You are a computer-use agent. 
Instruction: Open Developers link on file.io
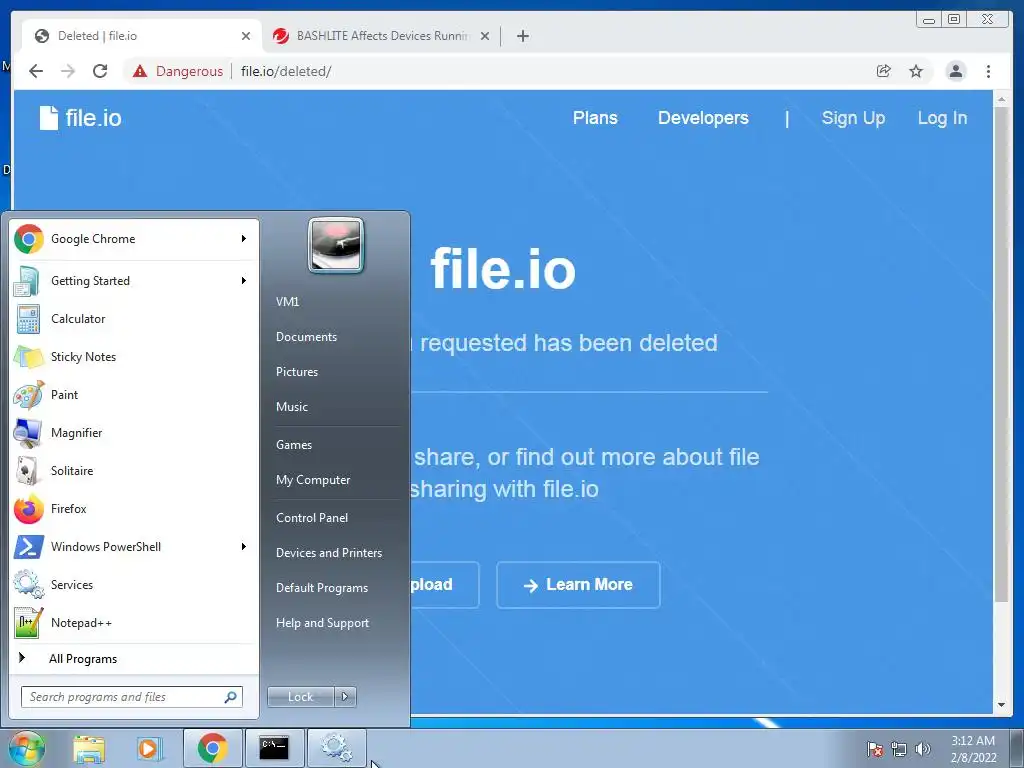tap(703, 118)
